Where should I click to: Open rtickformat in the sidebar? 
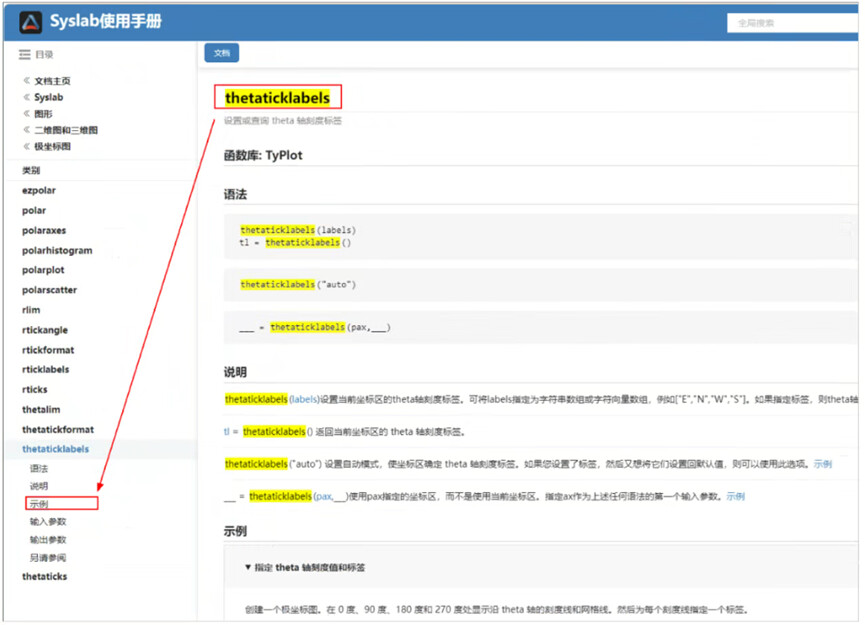coord(48,350)
